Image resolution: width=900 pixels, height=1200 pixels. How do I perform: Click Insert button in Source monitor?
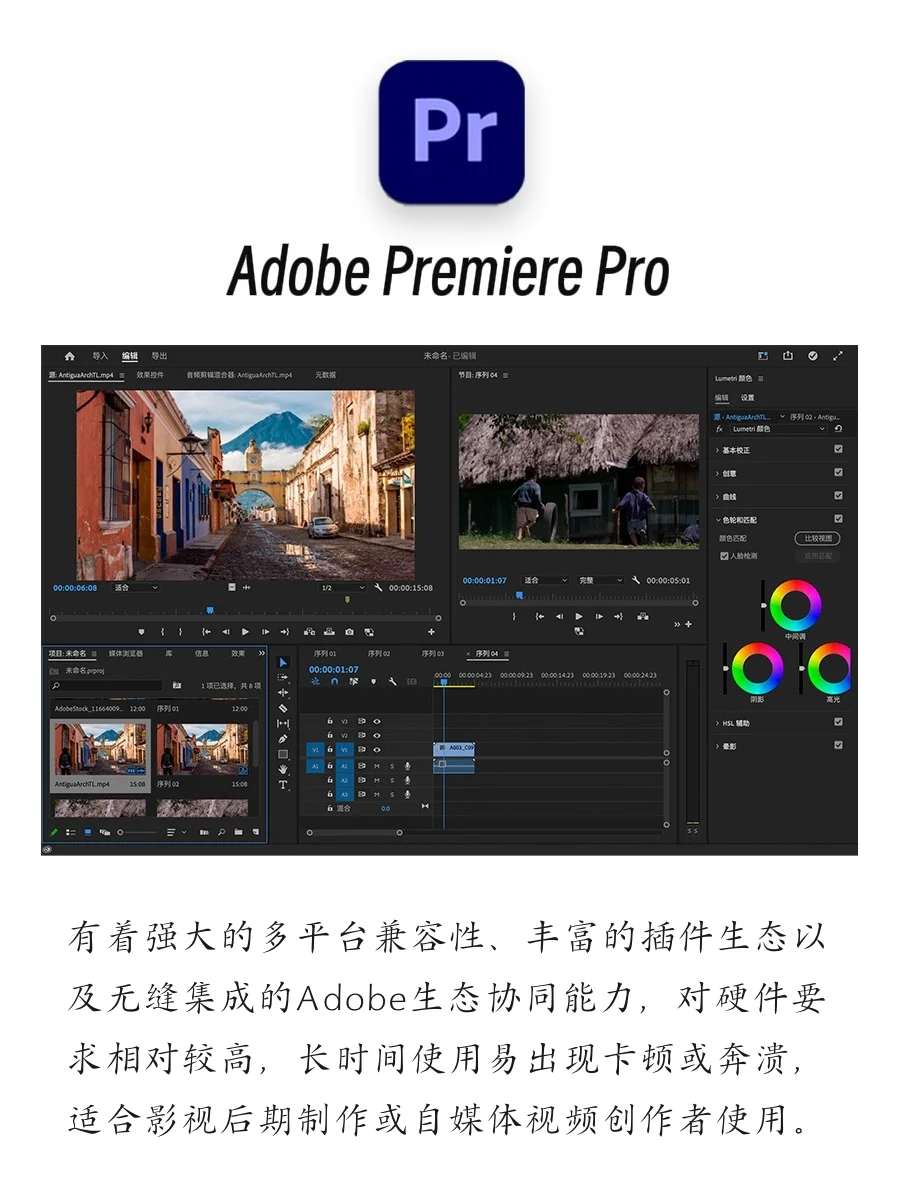(309, 632)
